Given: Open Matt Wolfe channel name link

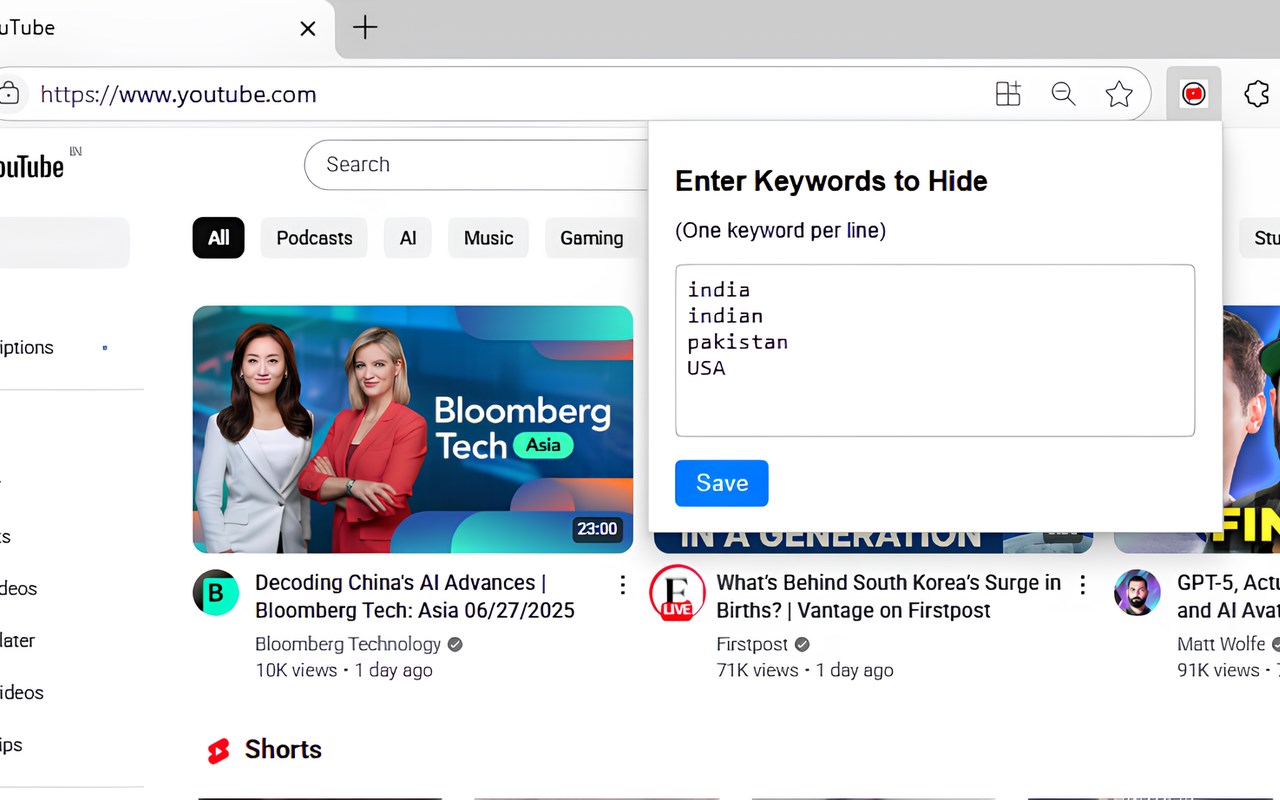Looking at the screenshot, I should coord(1221,644).
